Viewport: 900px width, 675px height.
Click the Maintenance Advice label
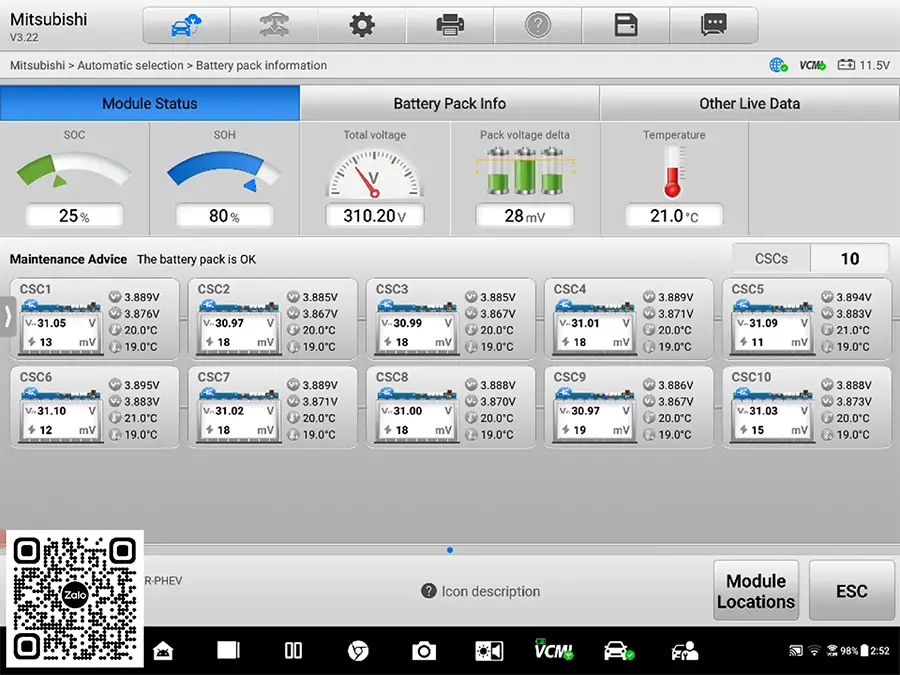pos(68,259)
